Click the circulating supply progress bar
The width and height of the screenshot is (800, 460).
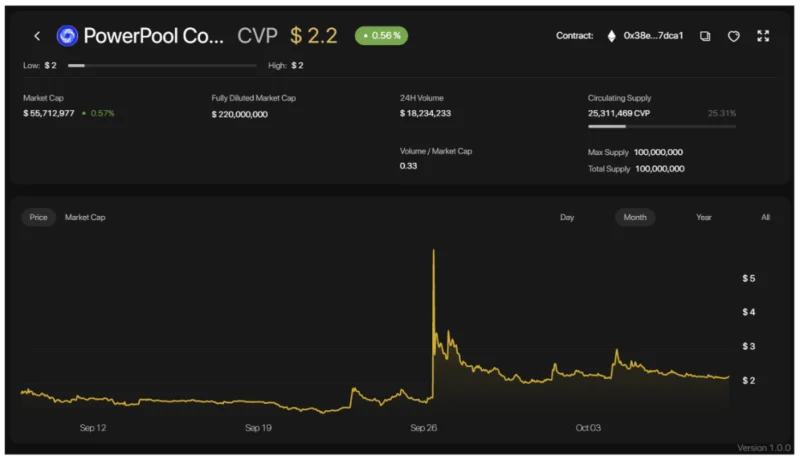662,126
